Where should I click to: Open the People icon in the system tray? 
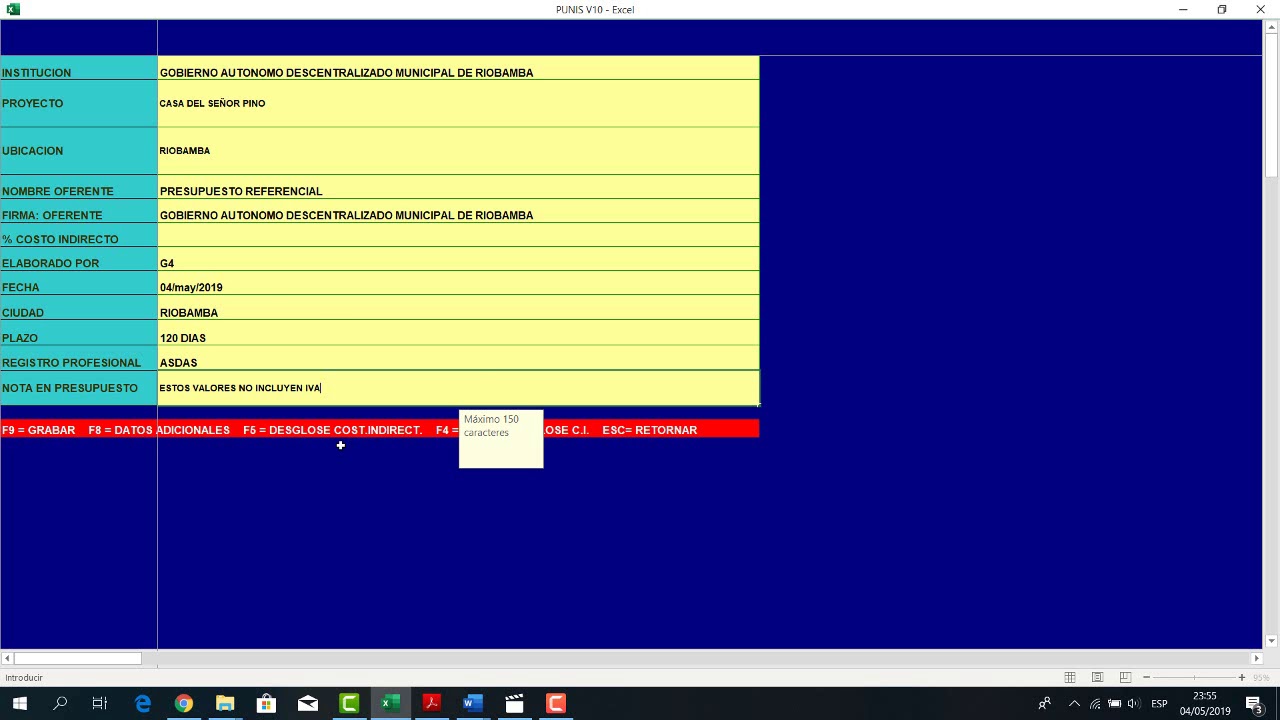point(1044,703)
